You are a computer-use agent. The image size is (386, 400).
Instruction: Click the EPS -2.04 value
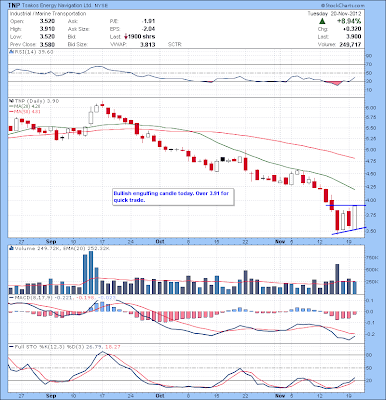click(148, 29)
